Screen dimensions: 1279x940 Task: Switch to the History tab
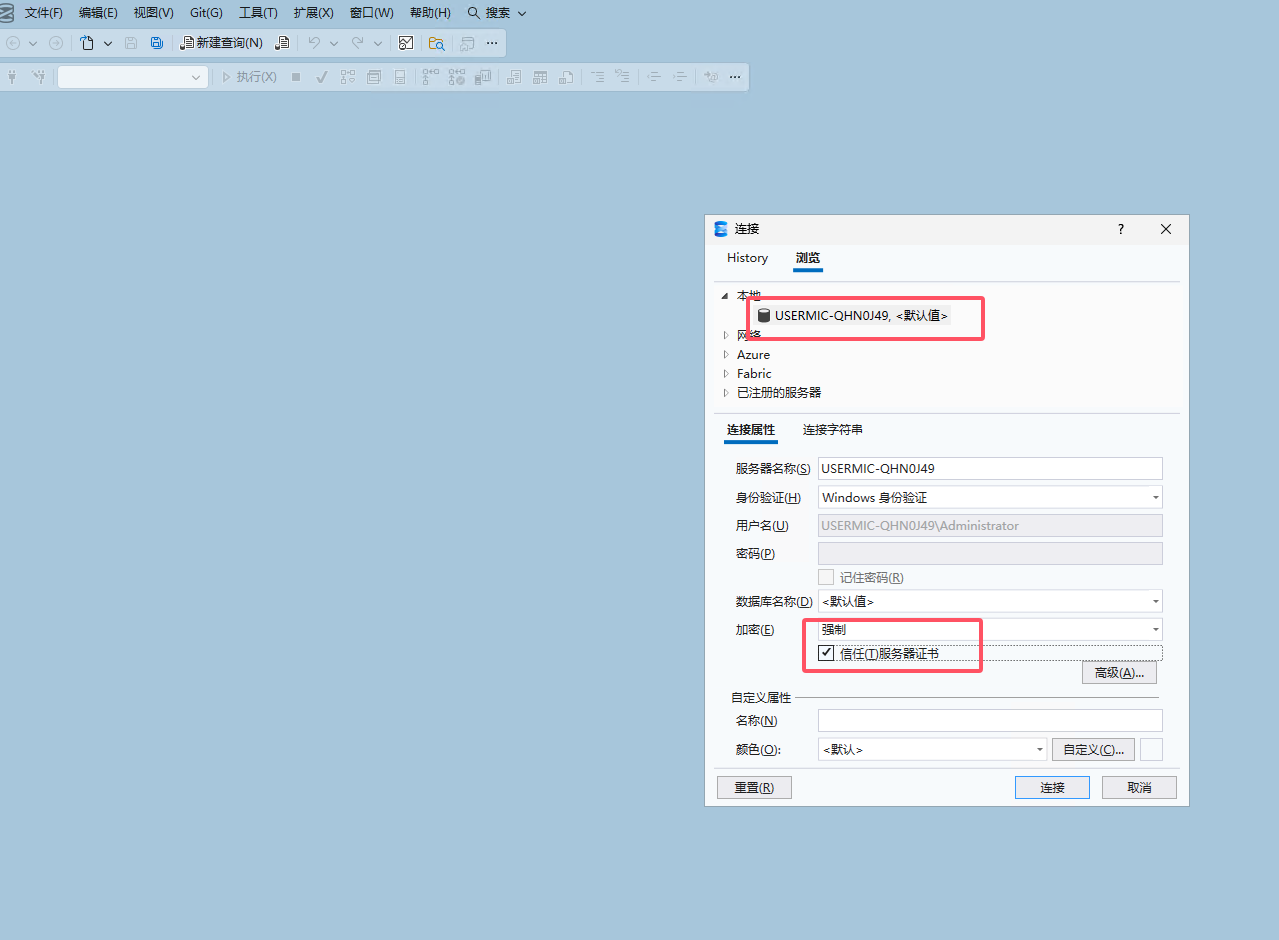(747, 258)
